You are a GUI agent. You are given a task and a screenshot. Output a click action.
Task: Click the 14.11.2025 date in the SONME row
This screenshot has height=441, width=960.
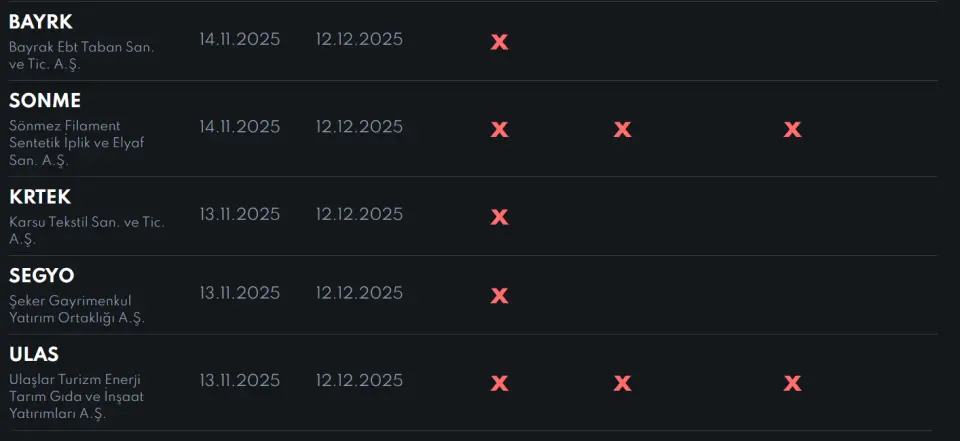(x=239, y=127)
